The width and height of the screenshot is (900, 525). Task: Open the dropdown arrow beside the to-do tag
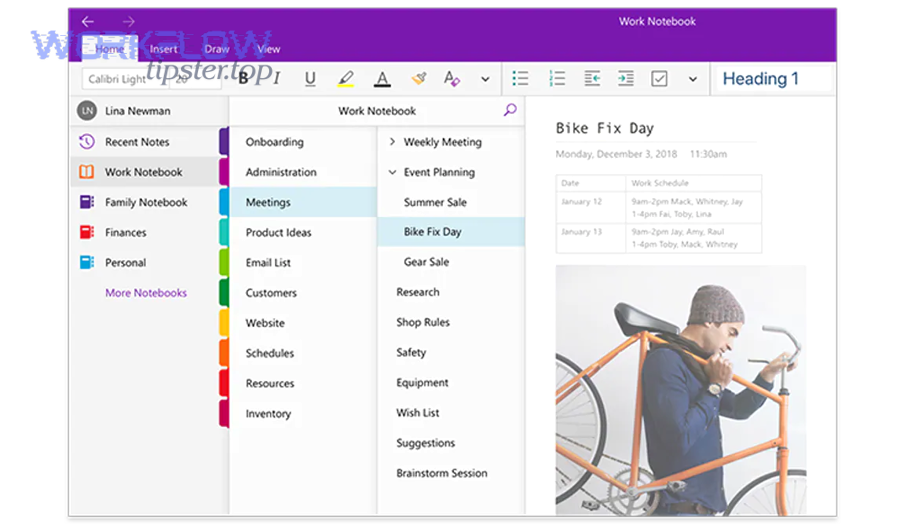tap(692, 79)
